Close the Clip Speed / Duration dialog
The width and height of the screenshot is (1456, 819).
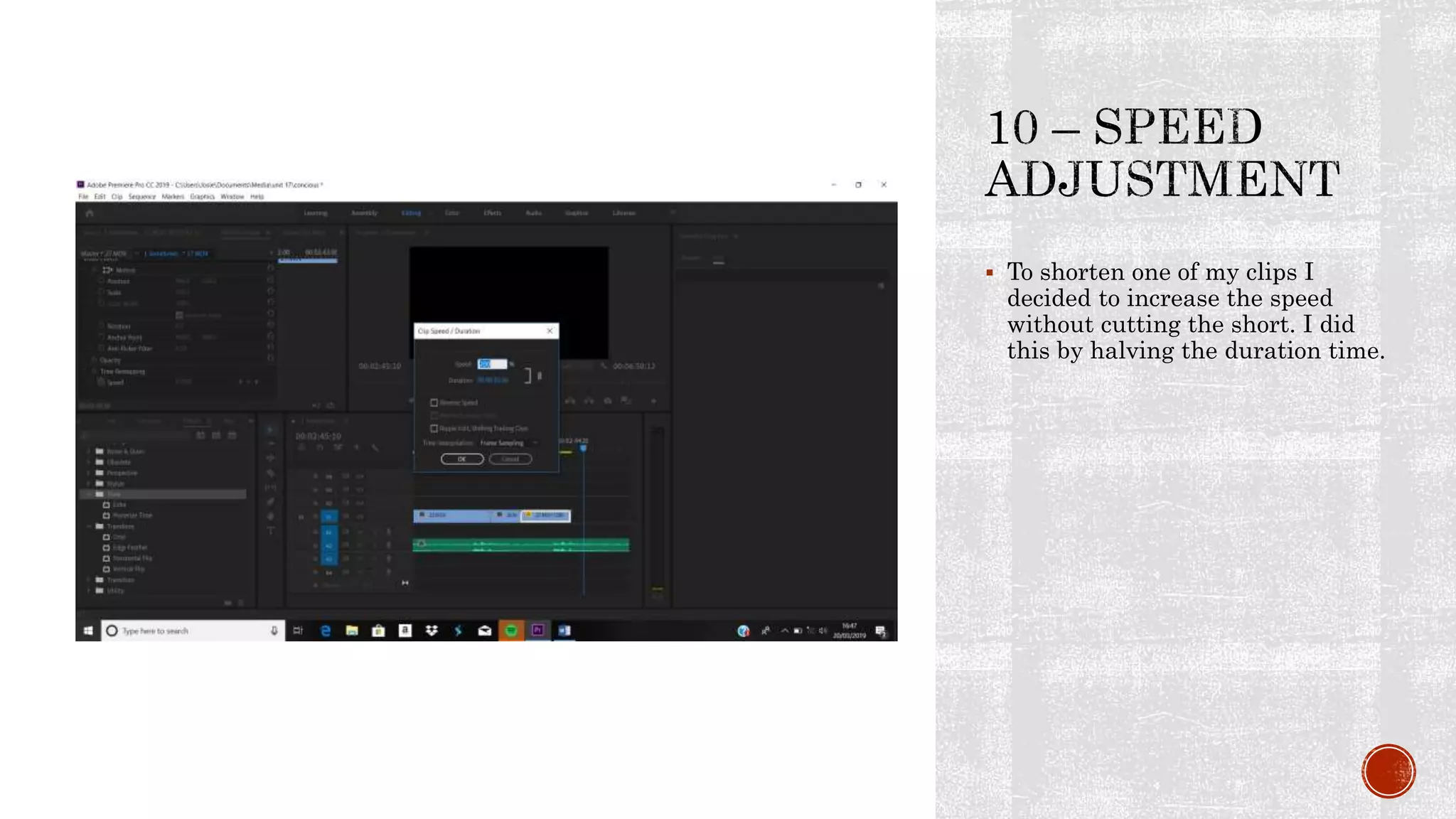coord(550,331)
